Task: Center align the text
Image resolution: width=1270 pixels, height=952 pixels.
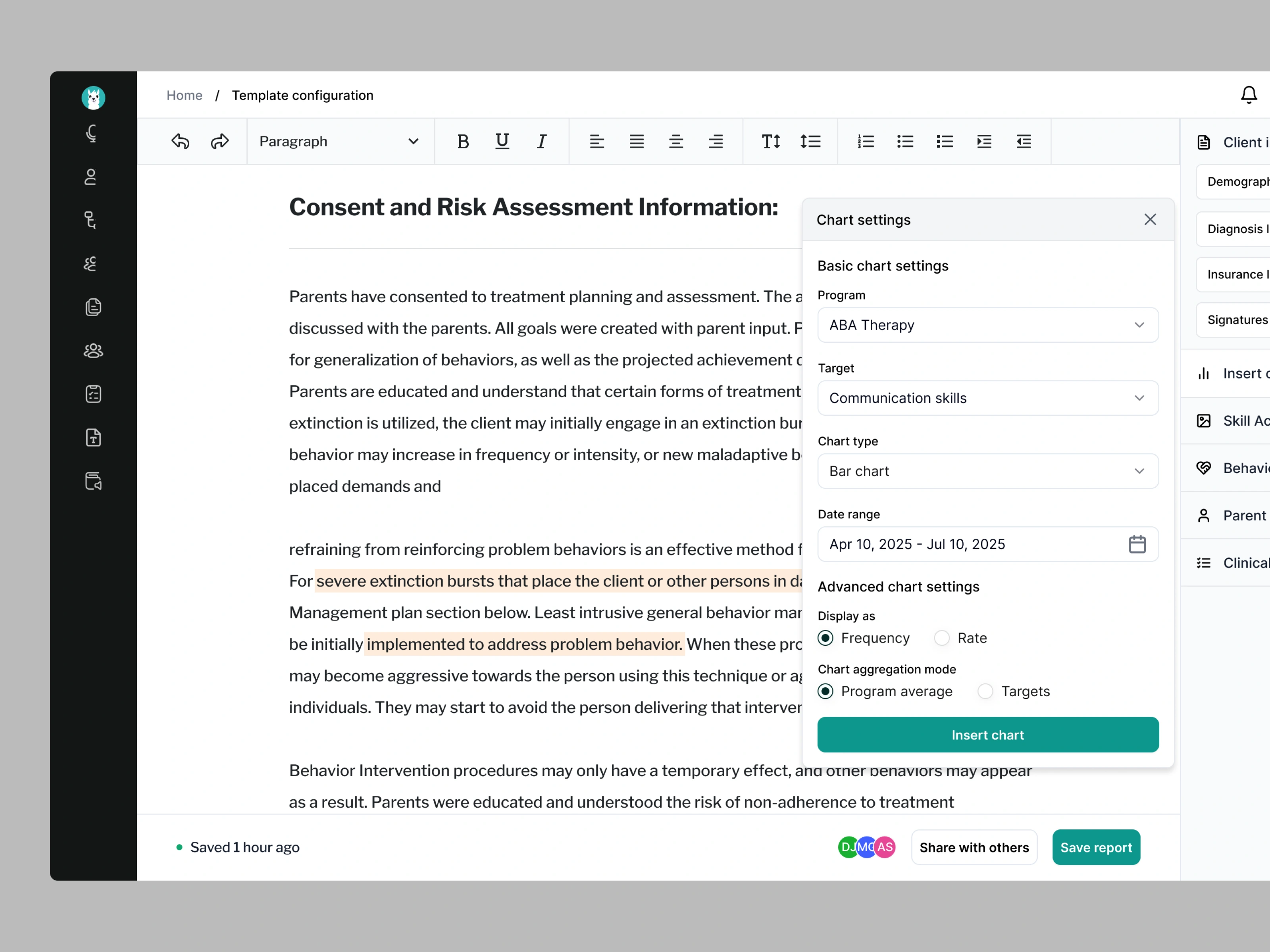Action: [676, 141]
